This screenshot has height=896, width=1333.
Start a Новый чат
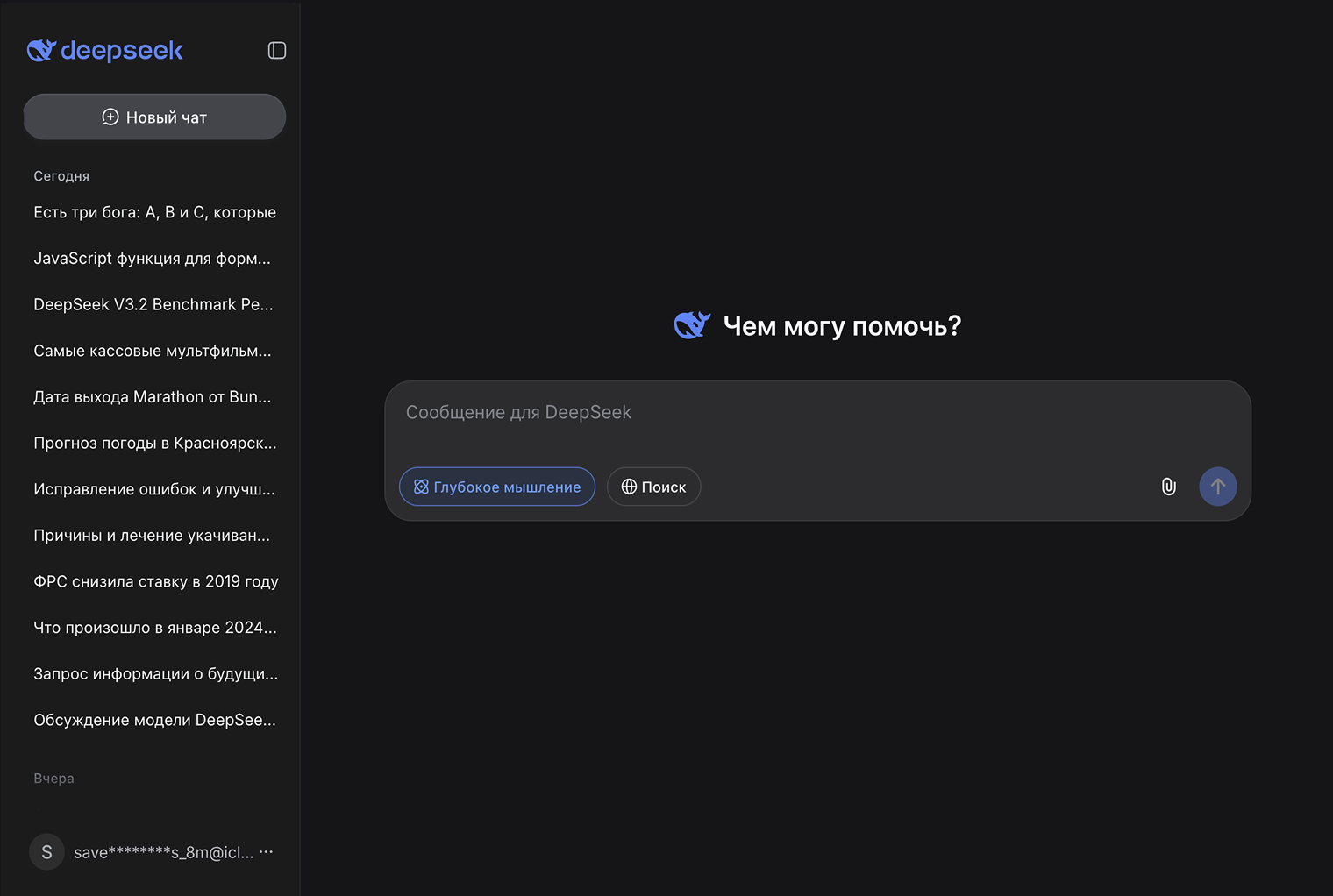click(x=154, y=117)
